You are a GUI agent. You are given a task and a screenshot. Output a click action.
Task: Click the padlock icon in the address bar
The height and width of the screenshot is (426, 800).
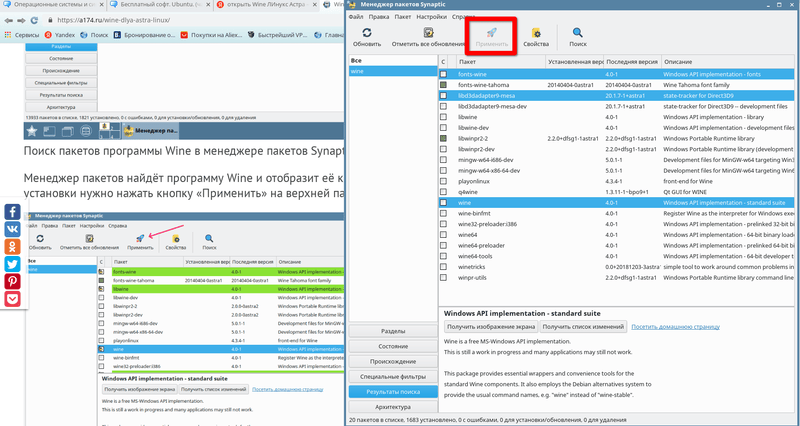click(x=50, y=20)
